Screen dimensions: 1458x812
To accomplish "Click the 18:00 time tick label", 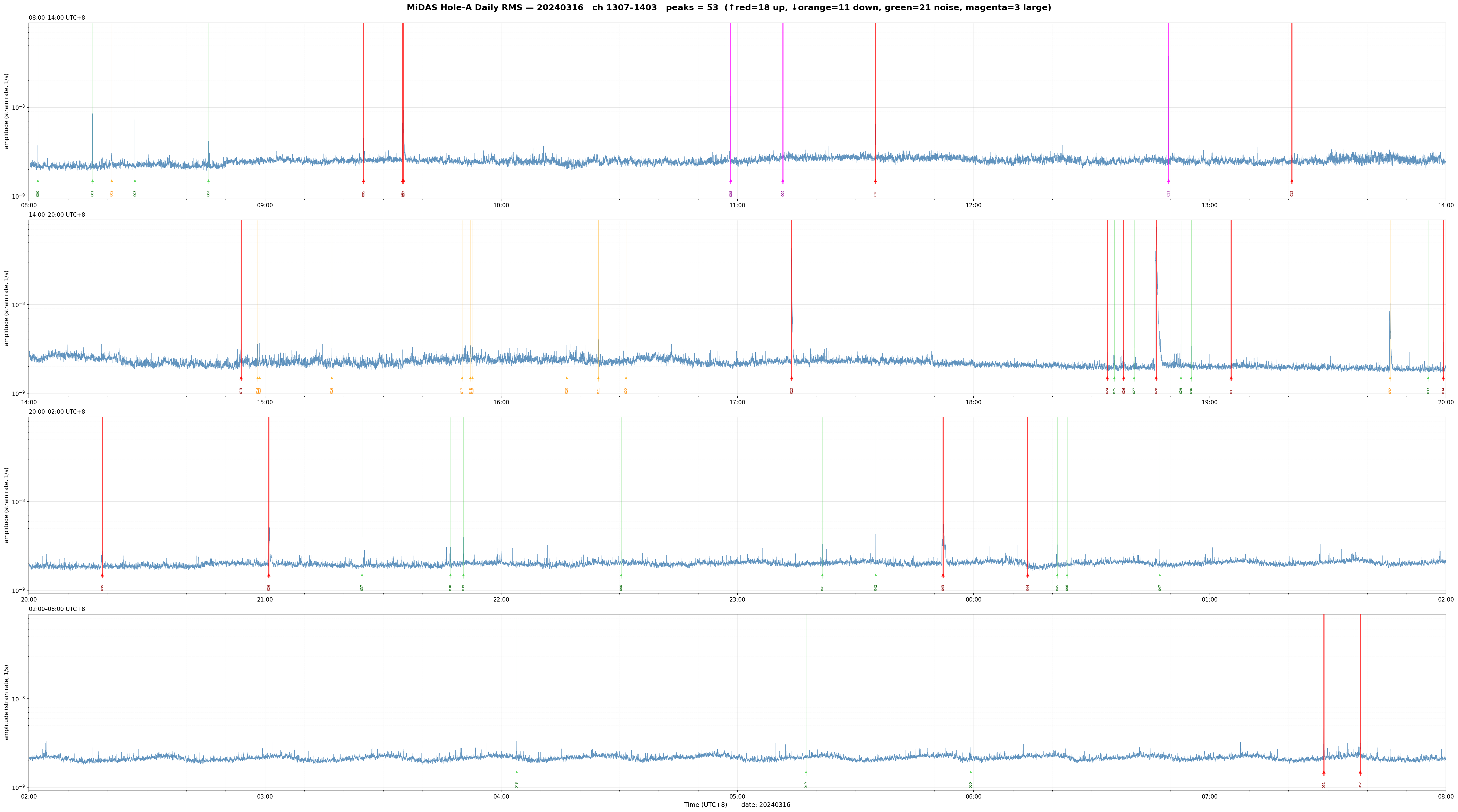I will coord(974,402).
